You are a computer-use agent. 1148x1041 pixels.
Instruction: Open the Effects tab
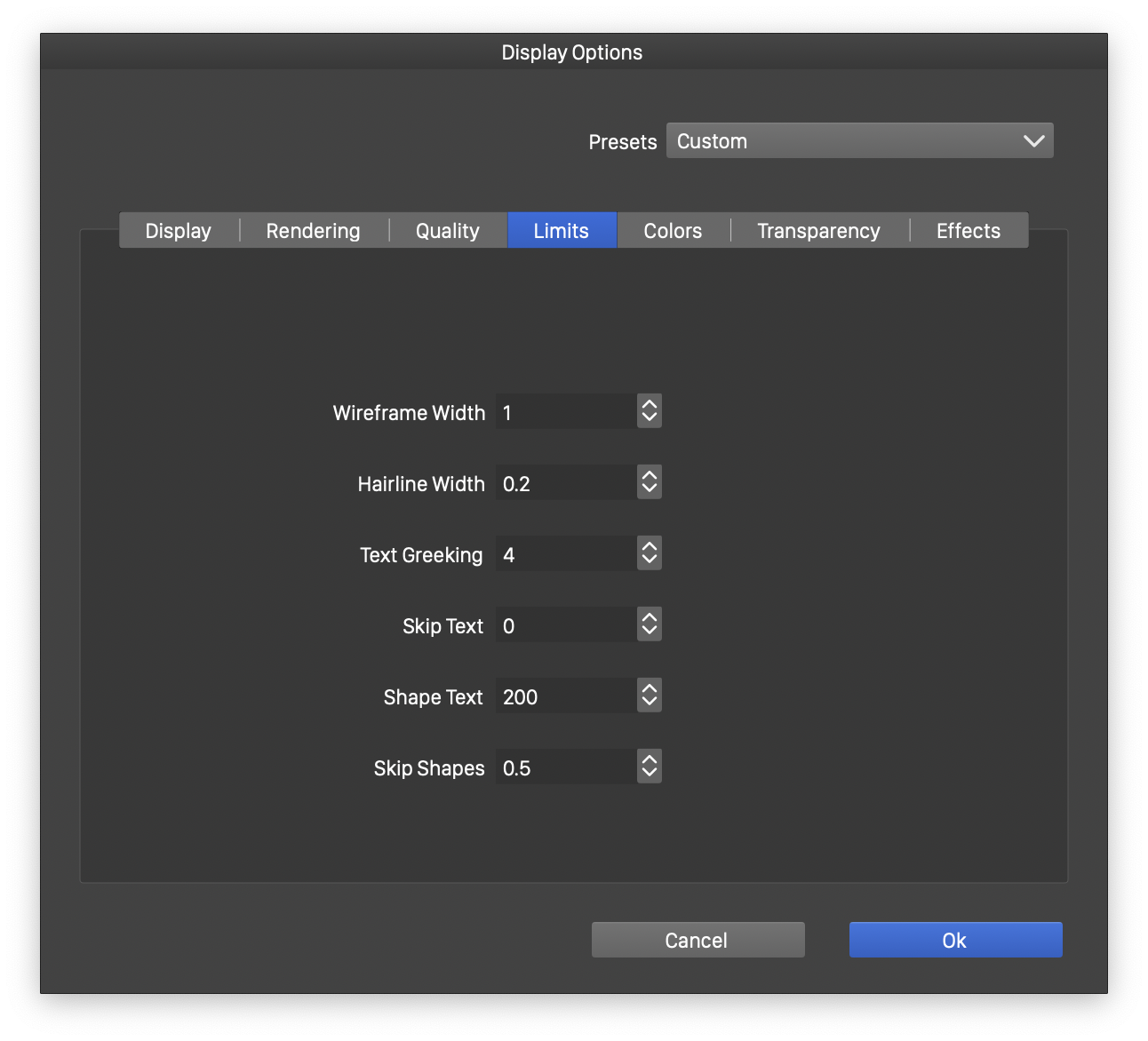click(968, 231)
